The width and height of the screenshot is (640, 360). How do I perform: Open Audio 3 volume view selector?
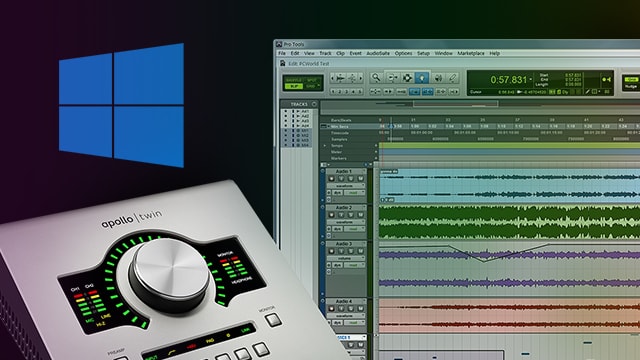[346, 258]
